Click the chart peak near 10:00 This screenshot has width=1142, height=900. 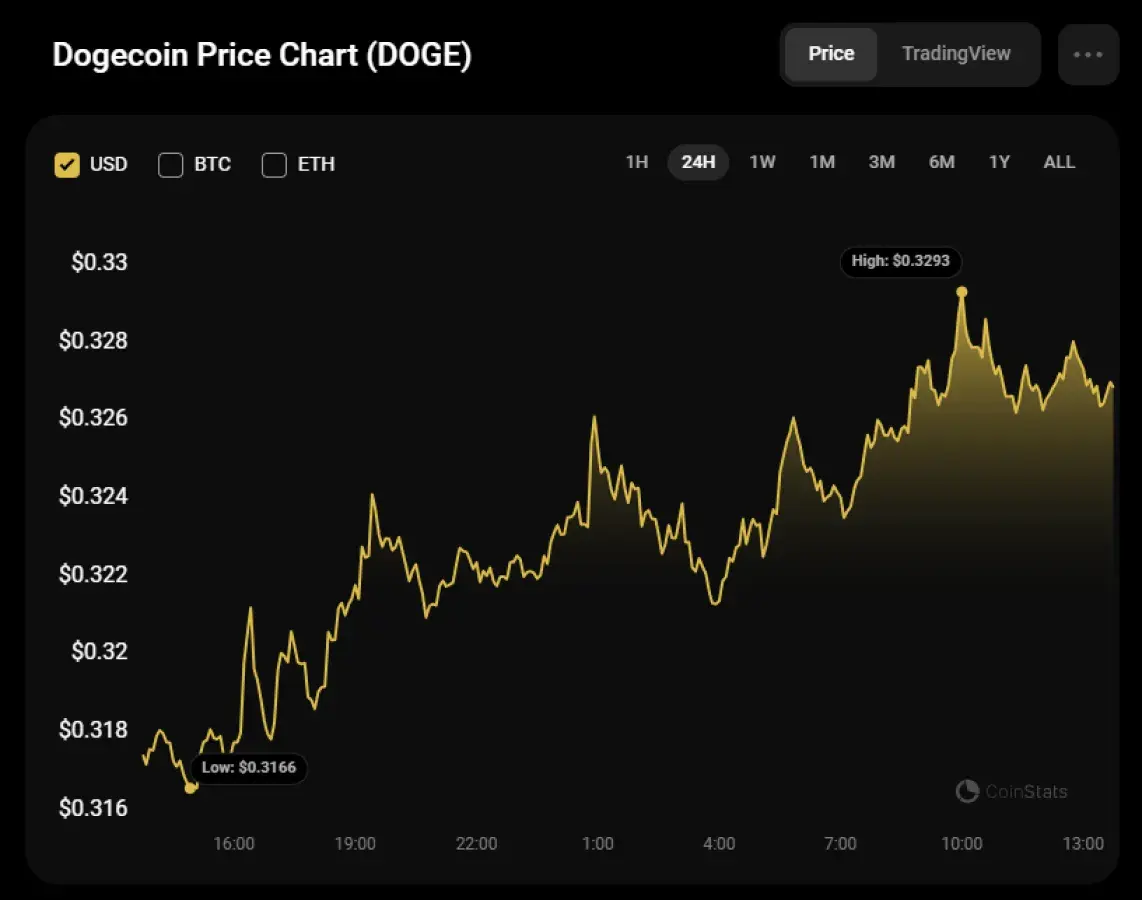962,291
